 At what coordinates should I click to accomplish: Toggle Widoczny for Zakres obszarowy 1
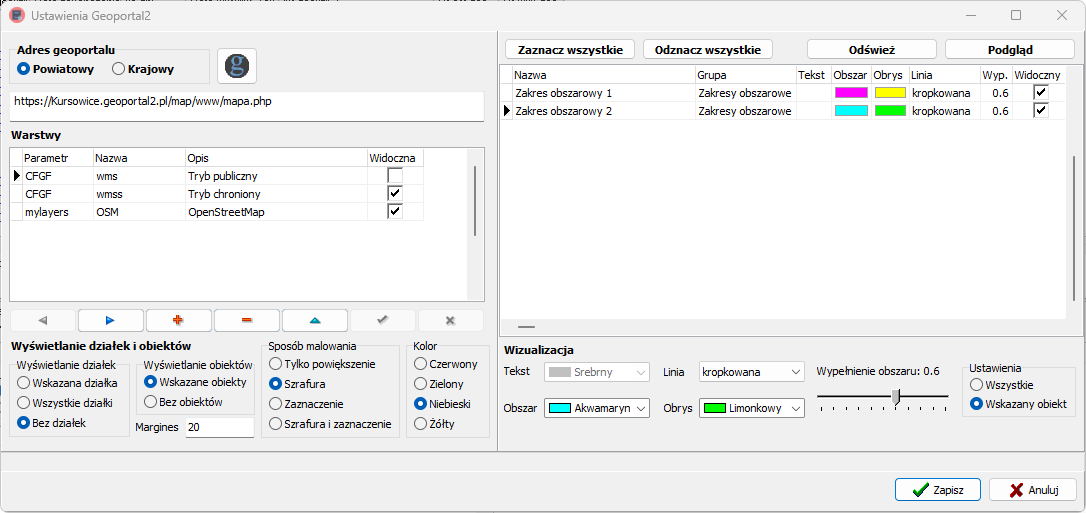[1040, 92]
